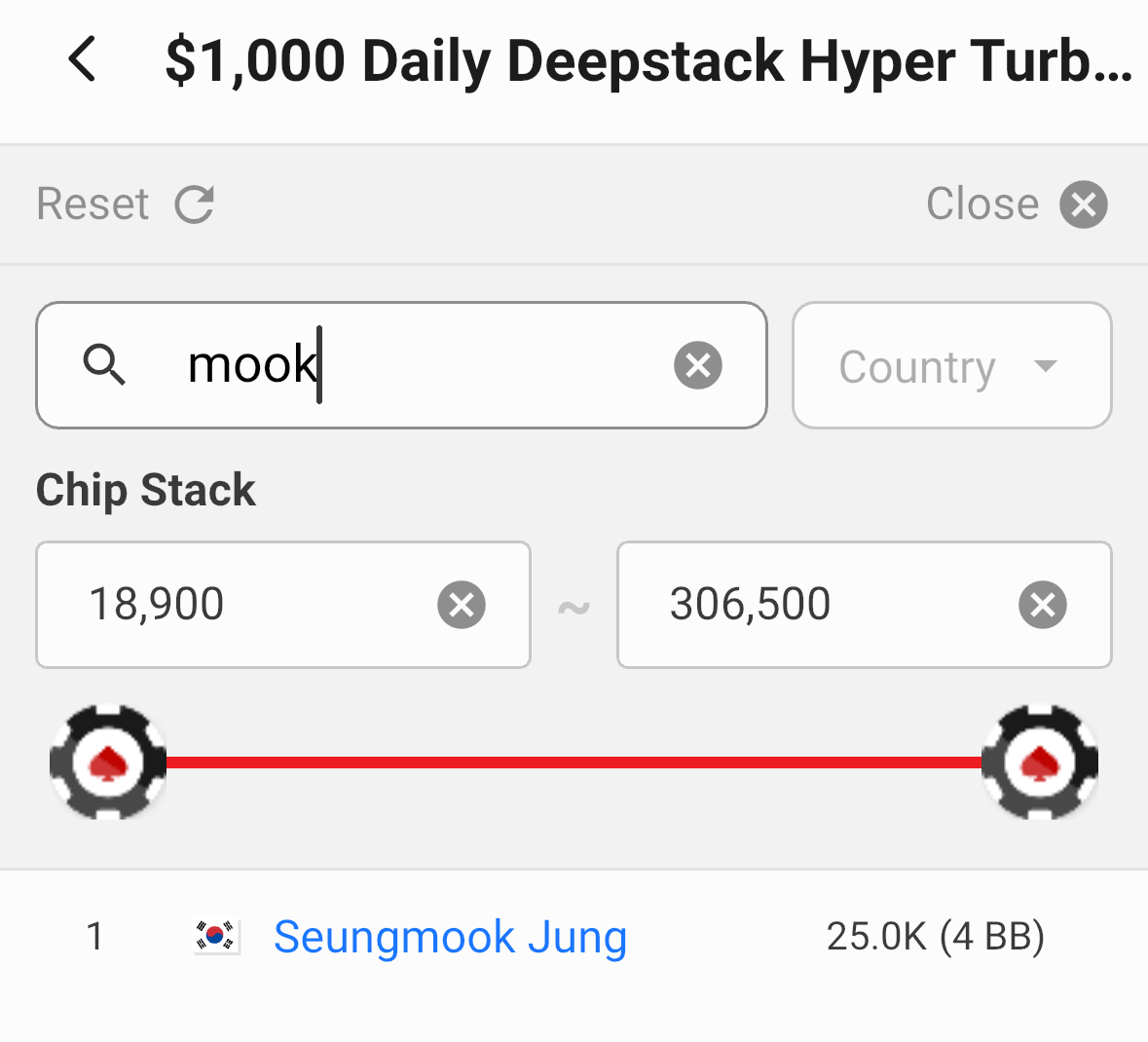Image resolution: width=1148 pixels, height=1042 pixels.
Task: Click the 25.0K (4 BB) chip count
Action: pyautogui.click(x=935, y=937)
